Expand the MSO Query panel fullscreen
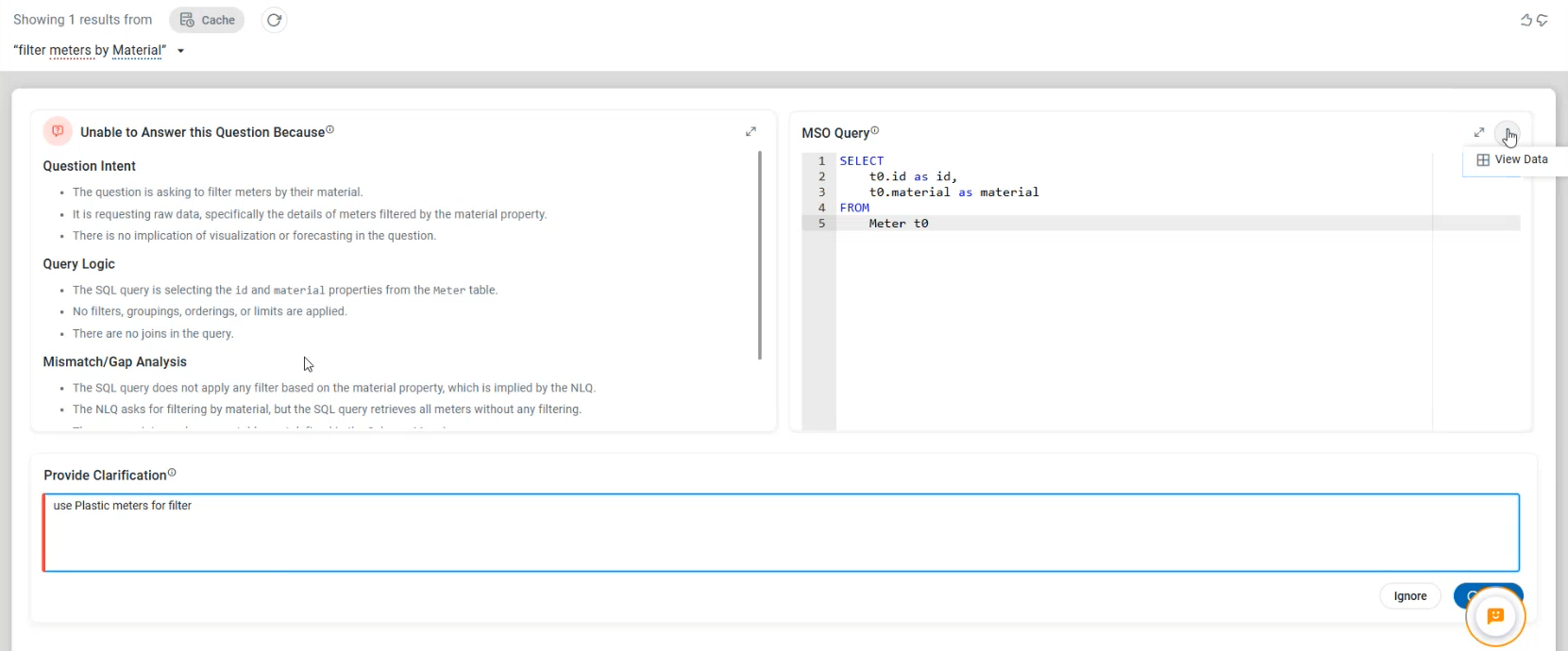The height and width of the screenshot is (651, 1568). [x=1479, y=132]
